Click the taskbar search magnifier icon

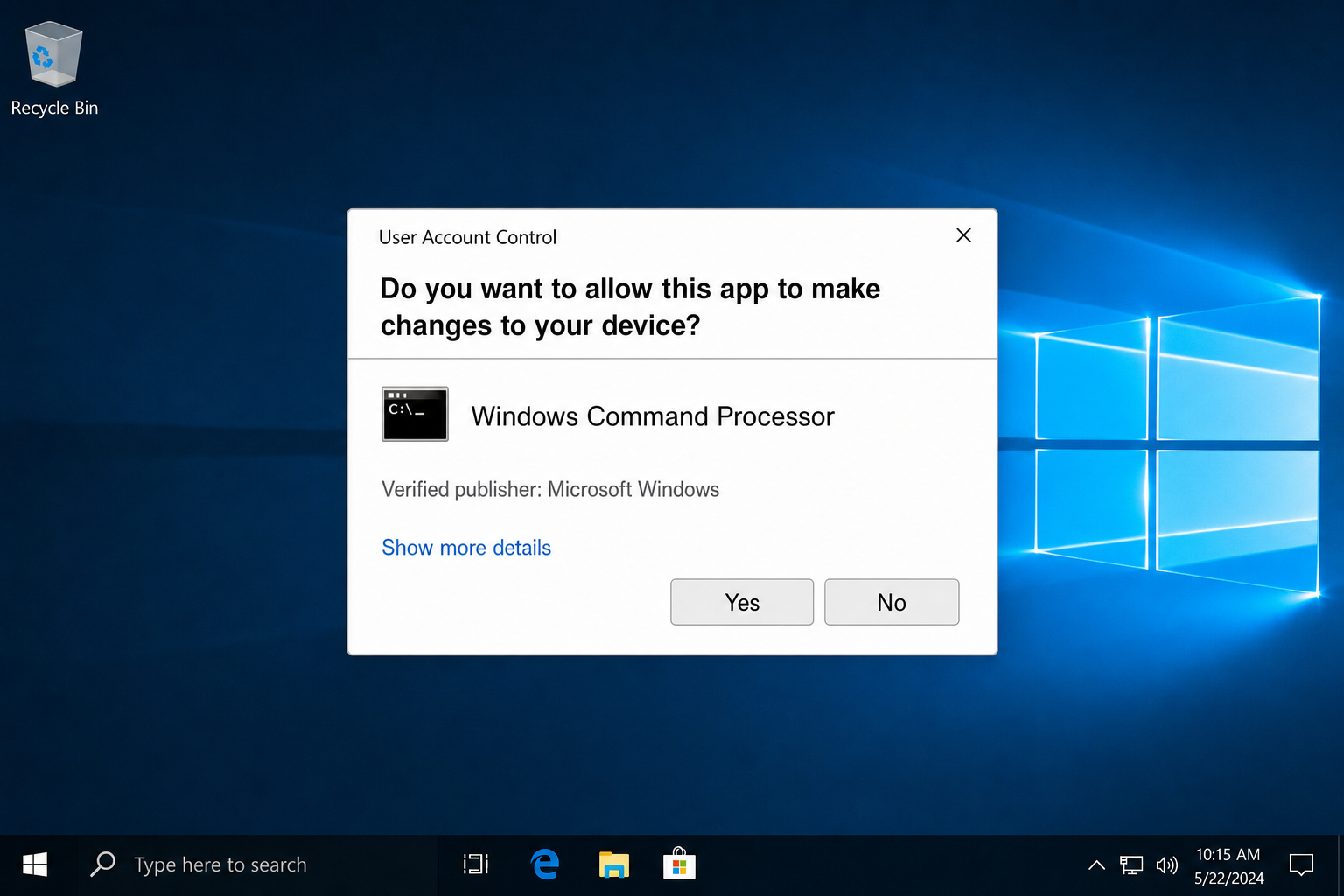pyautogui.click(x=103, y=864)
